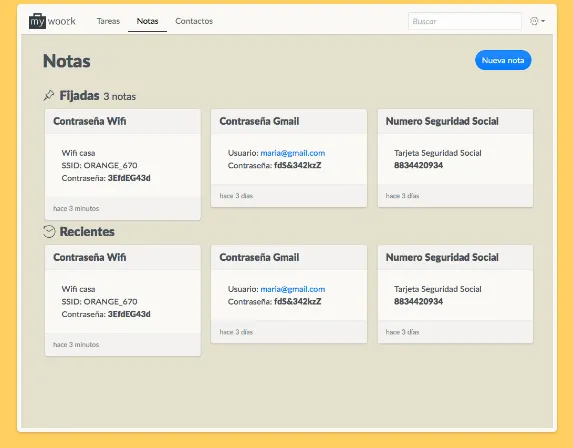This screenshot has width=573, height=448.
Task: Switch to the Tareas tab
Action: (x=108, y=21)
